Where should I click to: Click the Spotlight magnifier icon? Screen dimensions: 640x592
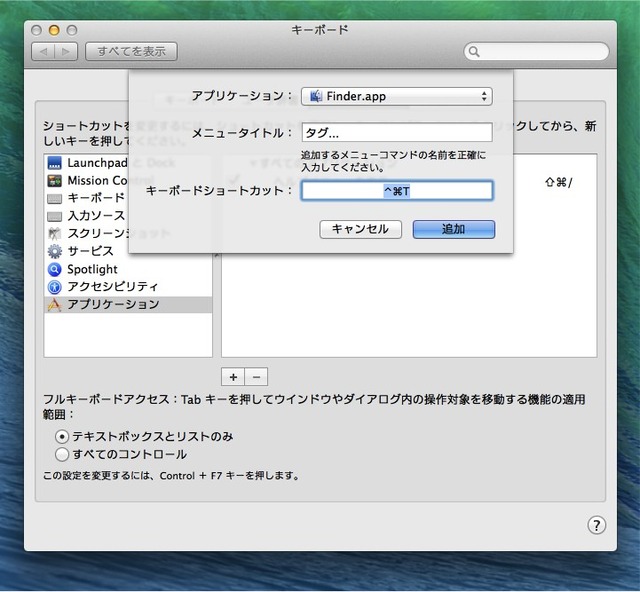[x=54, y=269]
